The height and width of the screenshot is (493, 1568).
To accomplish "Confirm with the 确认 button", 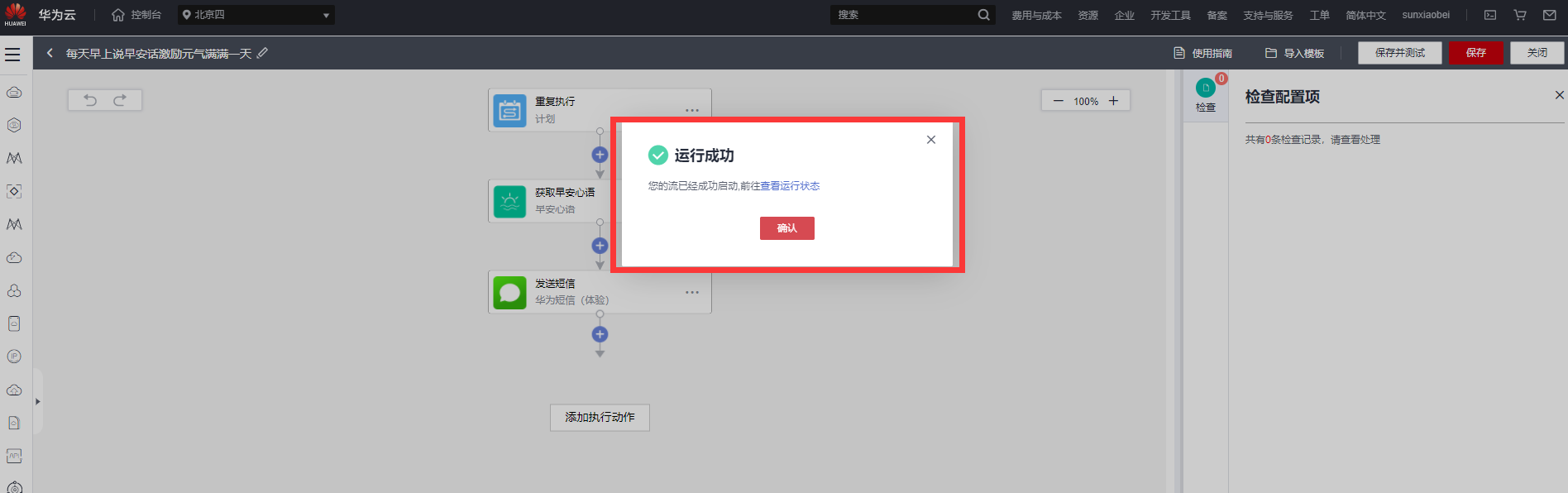I will [x=787, y=228].
